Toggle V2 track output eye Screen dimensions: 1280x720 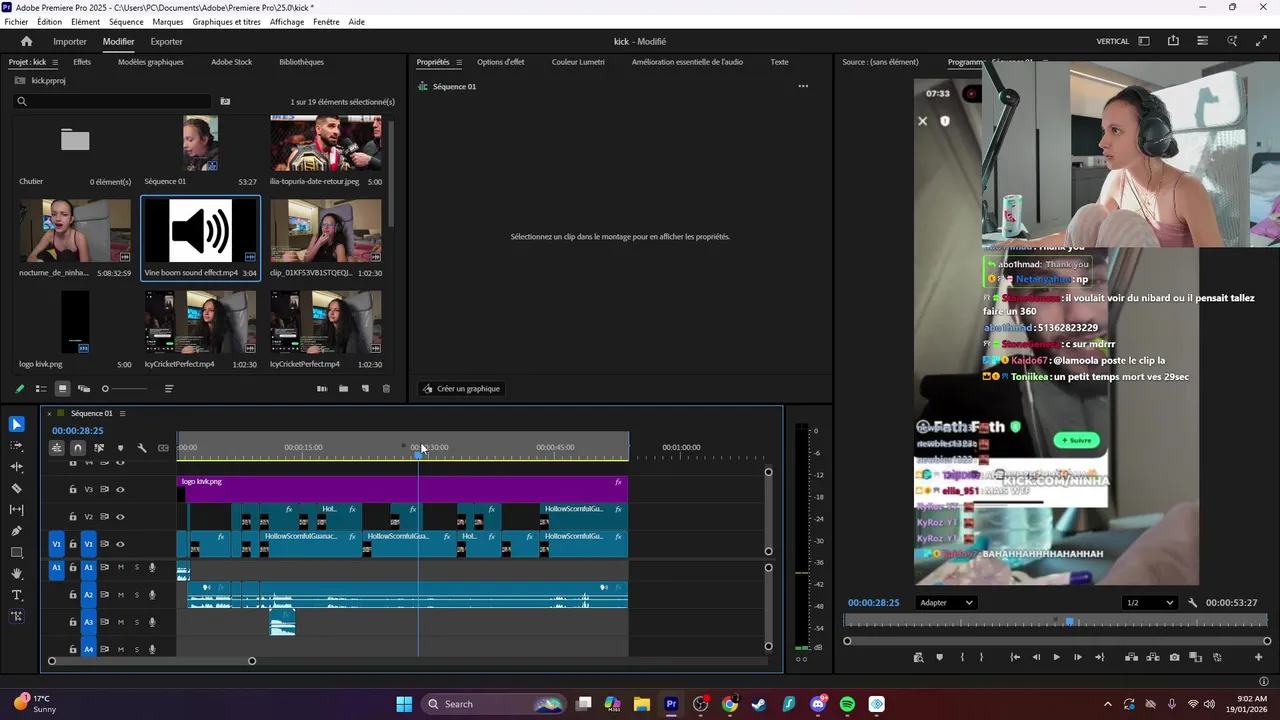[120, 517]
